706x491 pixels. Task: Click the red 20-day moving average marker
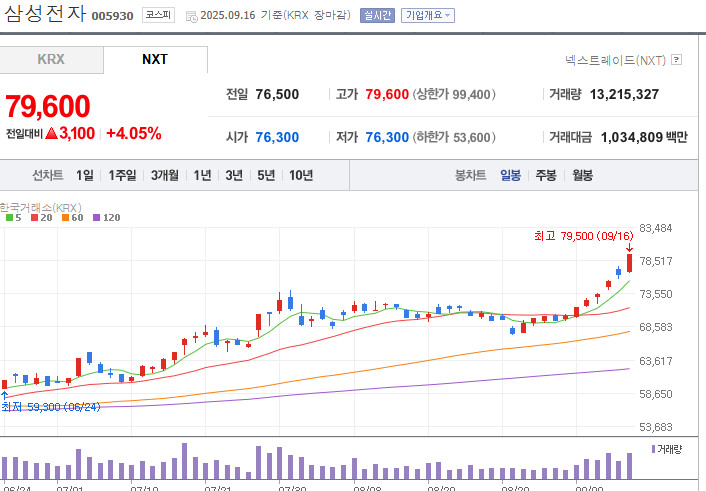pos(34,218)
